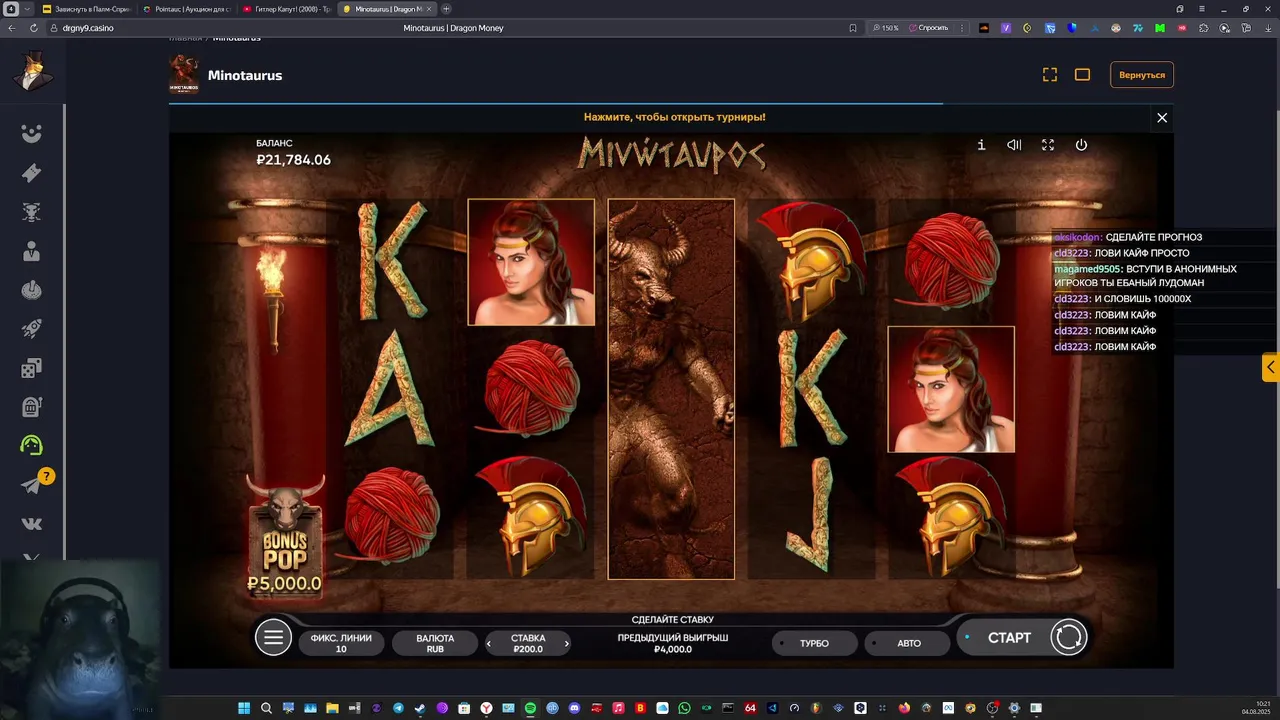Enable ТУРБО mode

pyautogui.click(x=814, y=643)
